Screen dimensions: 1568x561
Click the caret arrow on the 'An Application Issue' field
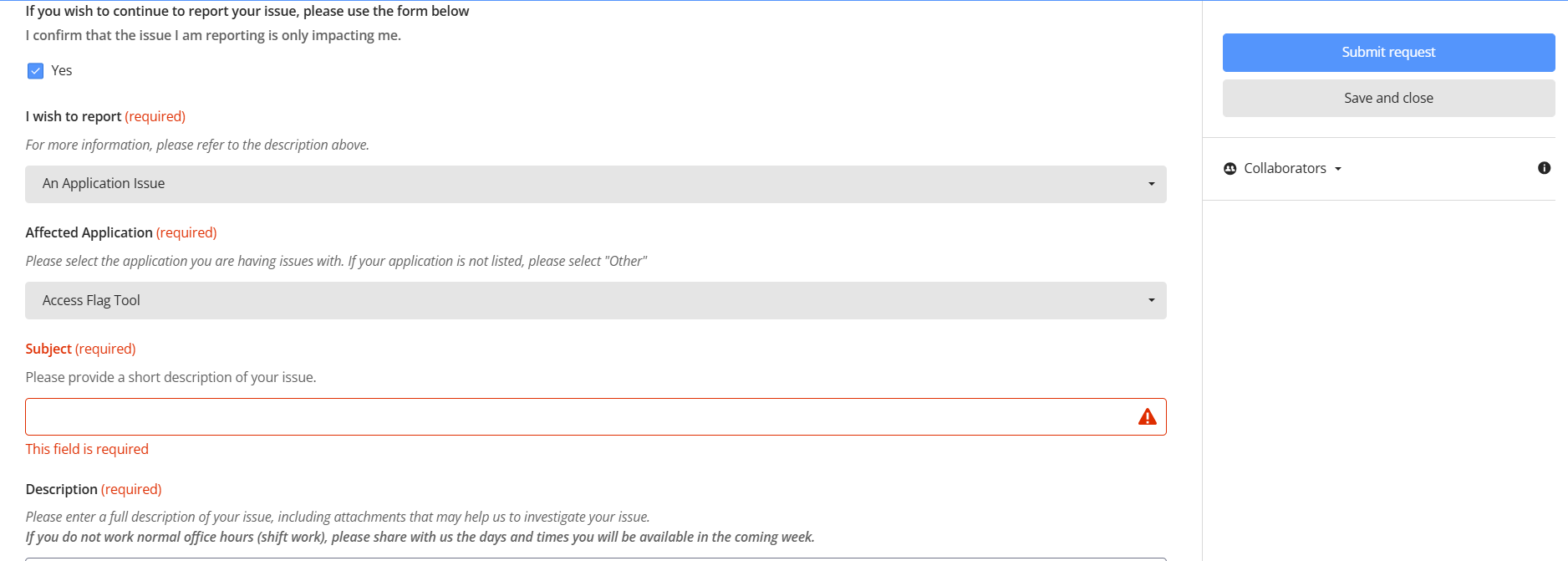1151,184
